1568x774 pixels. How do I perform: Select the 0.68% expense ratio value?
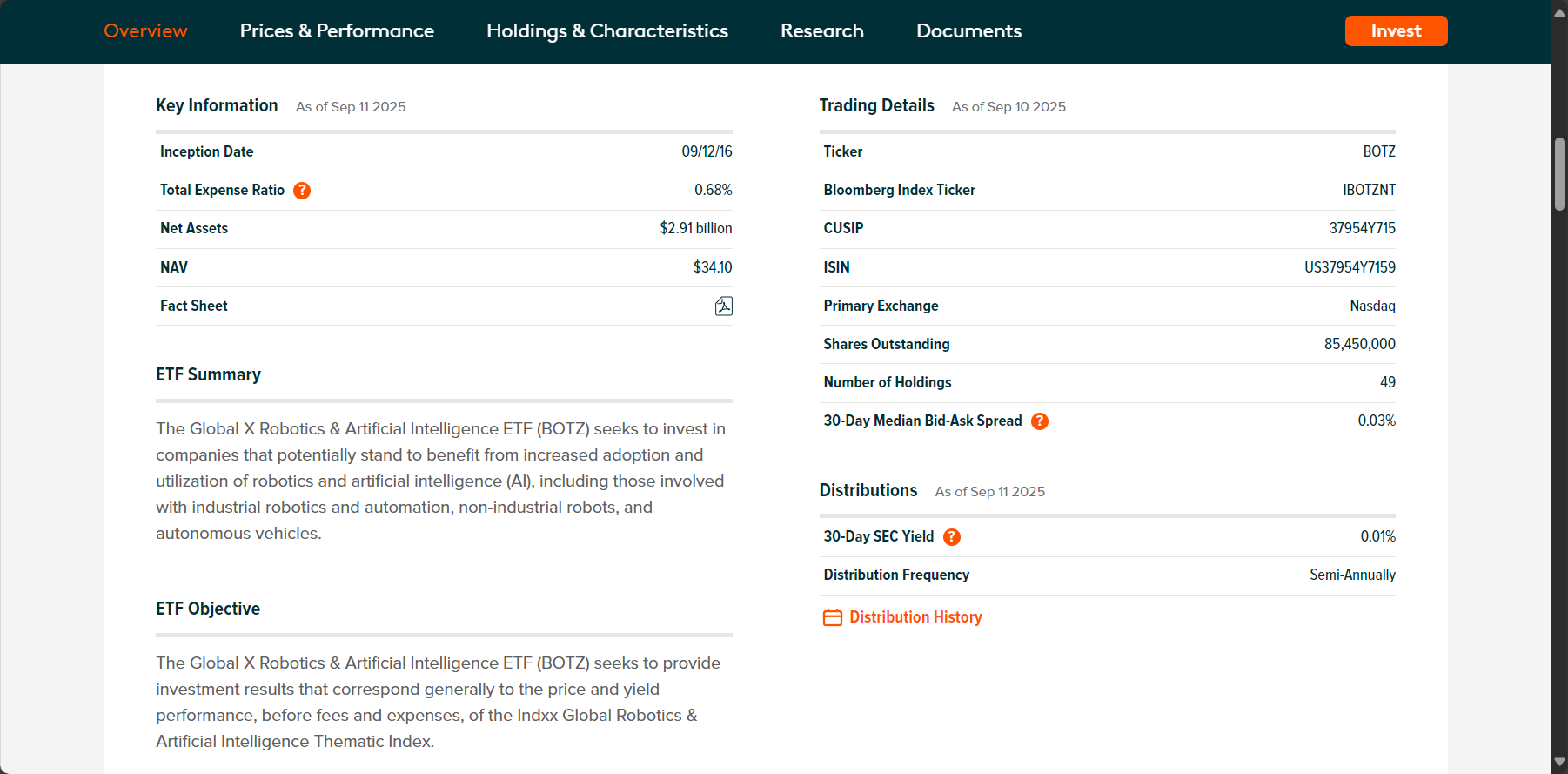pyautogui.click(x=713, y=190)
